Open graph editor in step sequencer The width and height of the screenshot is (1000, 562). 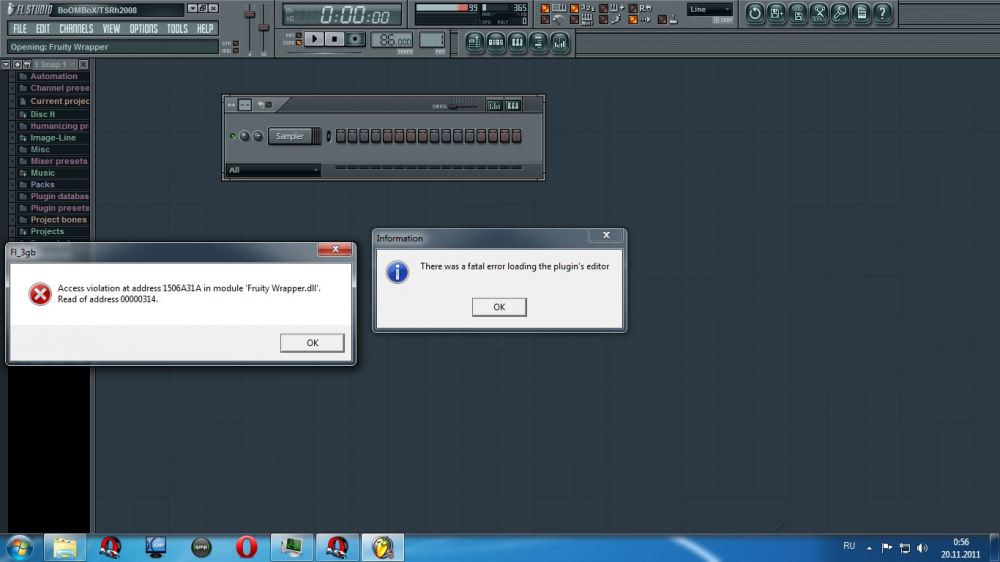[494, 105]
